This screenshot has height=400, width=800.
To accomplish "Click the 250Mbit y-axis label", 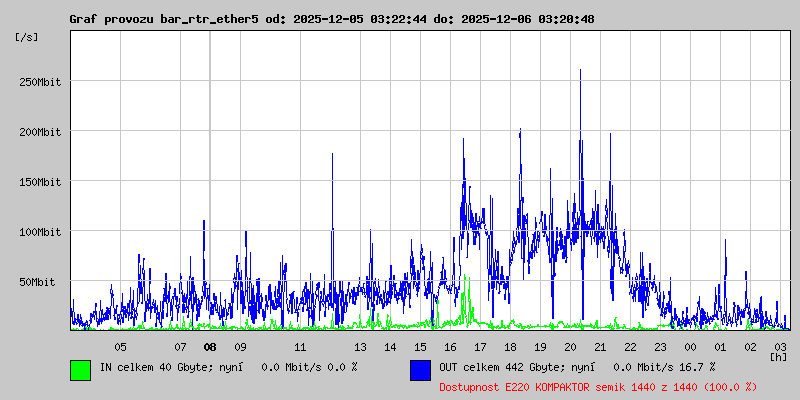I will click(40, 82).
